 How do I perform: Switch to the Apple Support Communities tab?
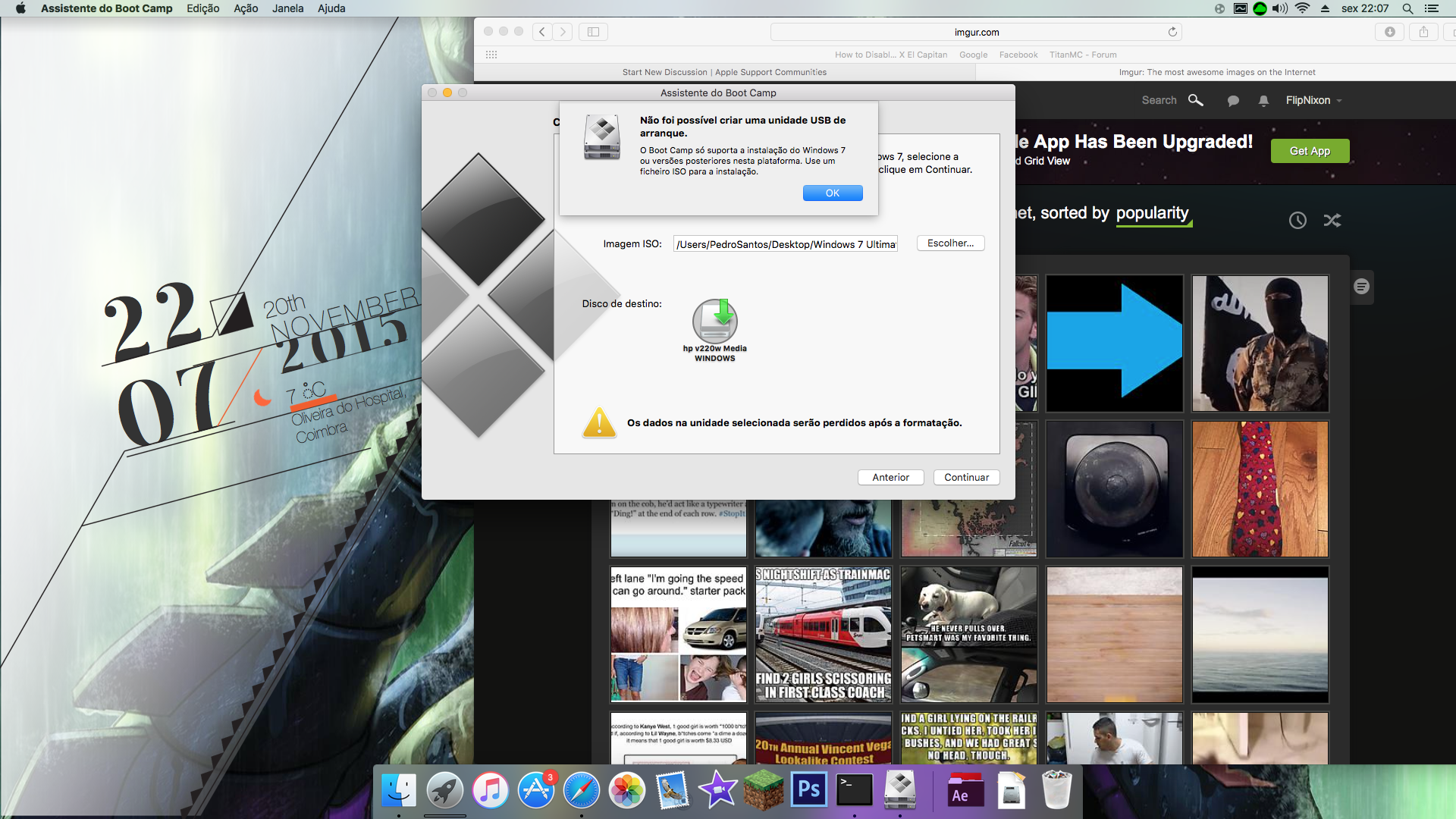[x=724, y=72]
